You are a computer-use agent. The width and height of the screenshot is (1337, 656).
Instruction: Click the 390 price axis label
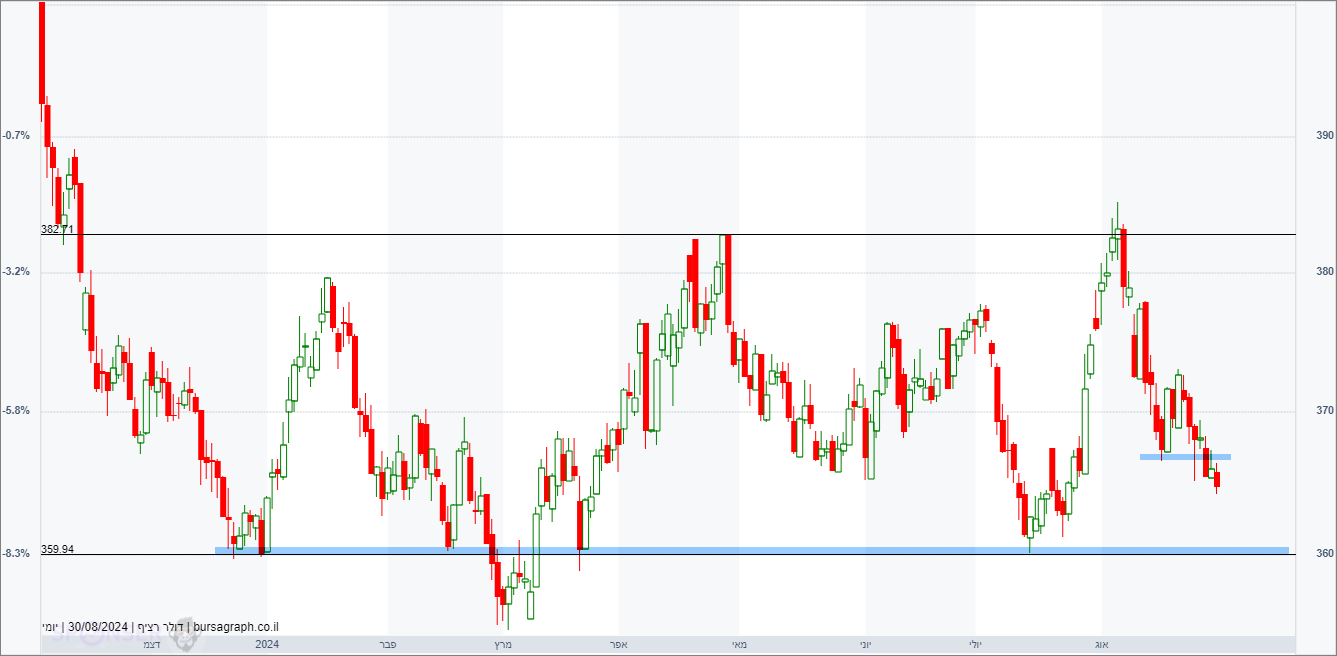(x=1325, y=136)
